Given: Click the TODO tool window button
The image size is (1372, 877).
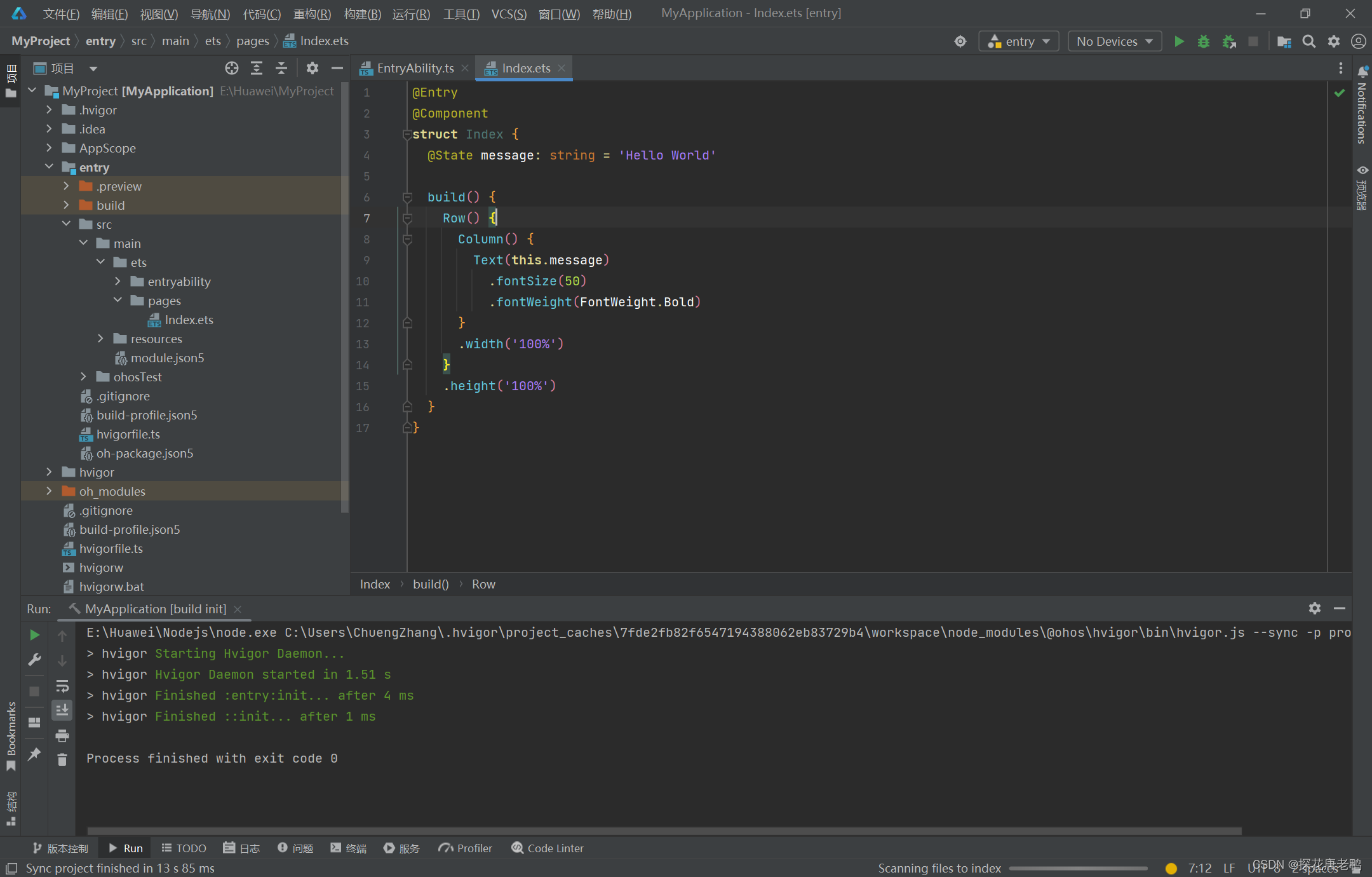Looking at the screenshot, I should (x=184, y=848).
